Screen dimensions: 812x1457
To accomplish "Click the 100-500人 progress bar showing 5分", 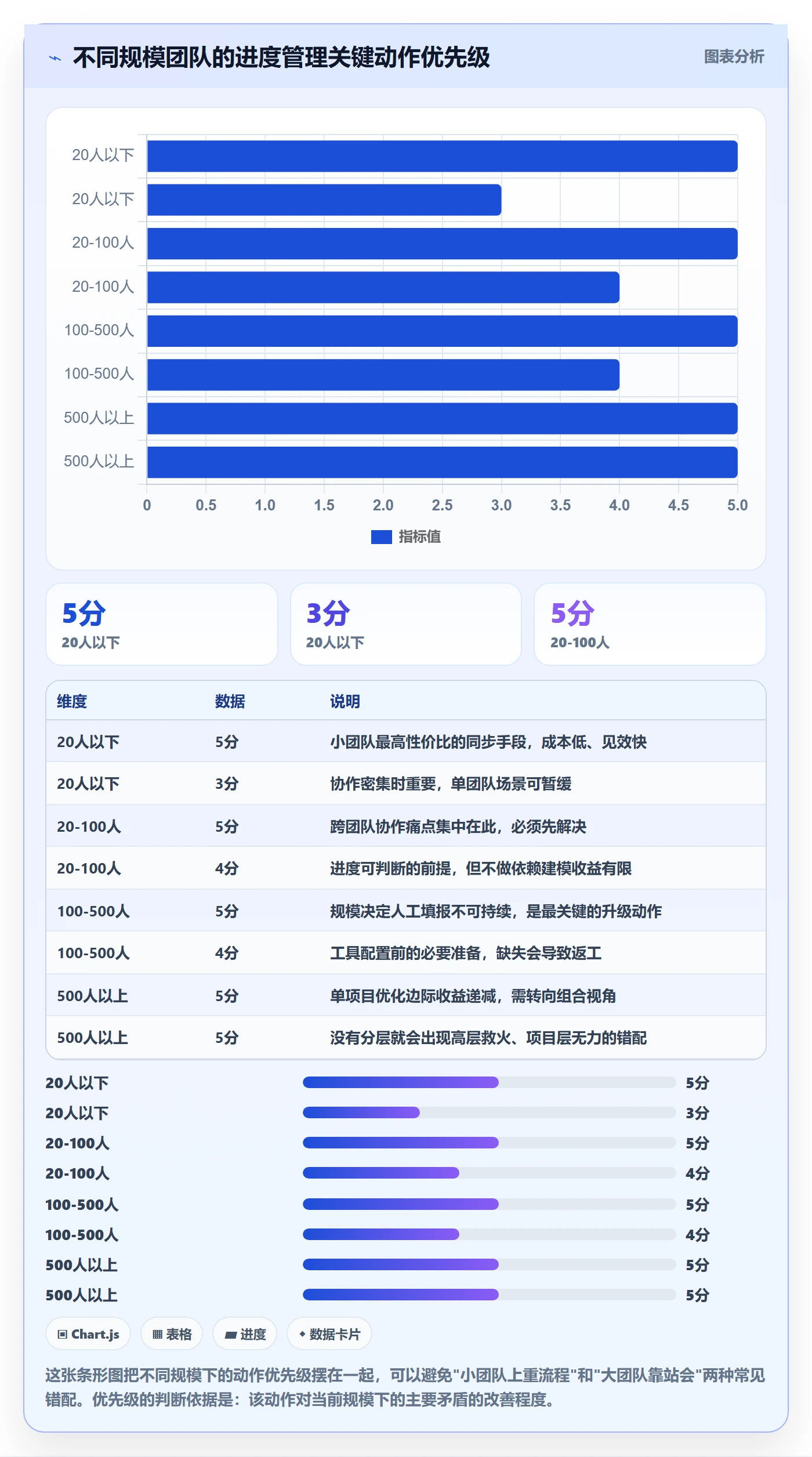I will pyautogui.click(x=489, y=1204).
